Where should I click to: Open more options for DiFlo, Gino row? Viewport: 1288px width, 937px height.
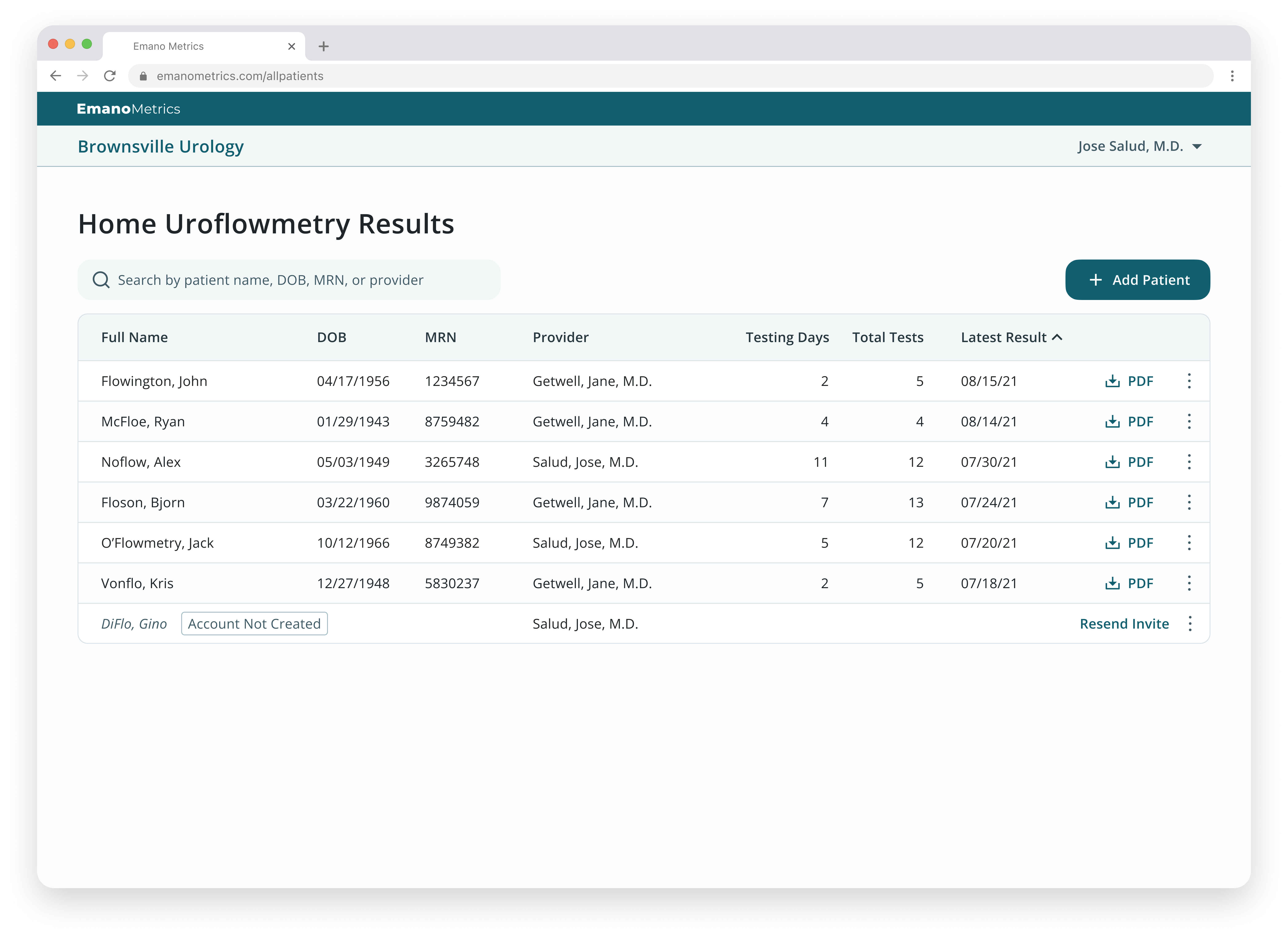pyautogui.click(x=1190, y=624)
